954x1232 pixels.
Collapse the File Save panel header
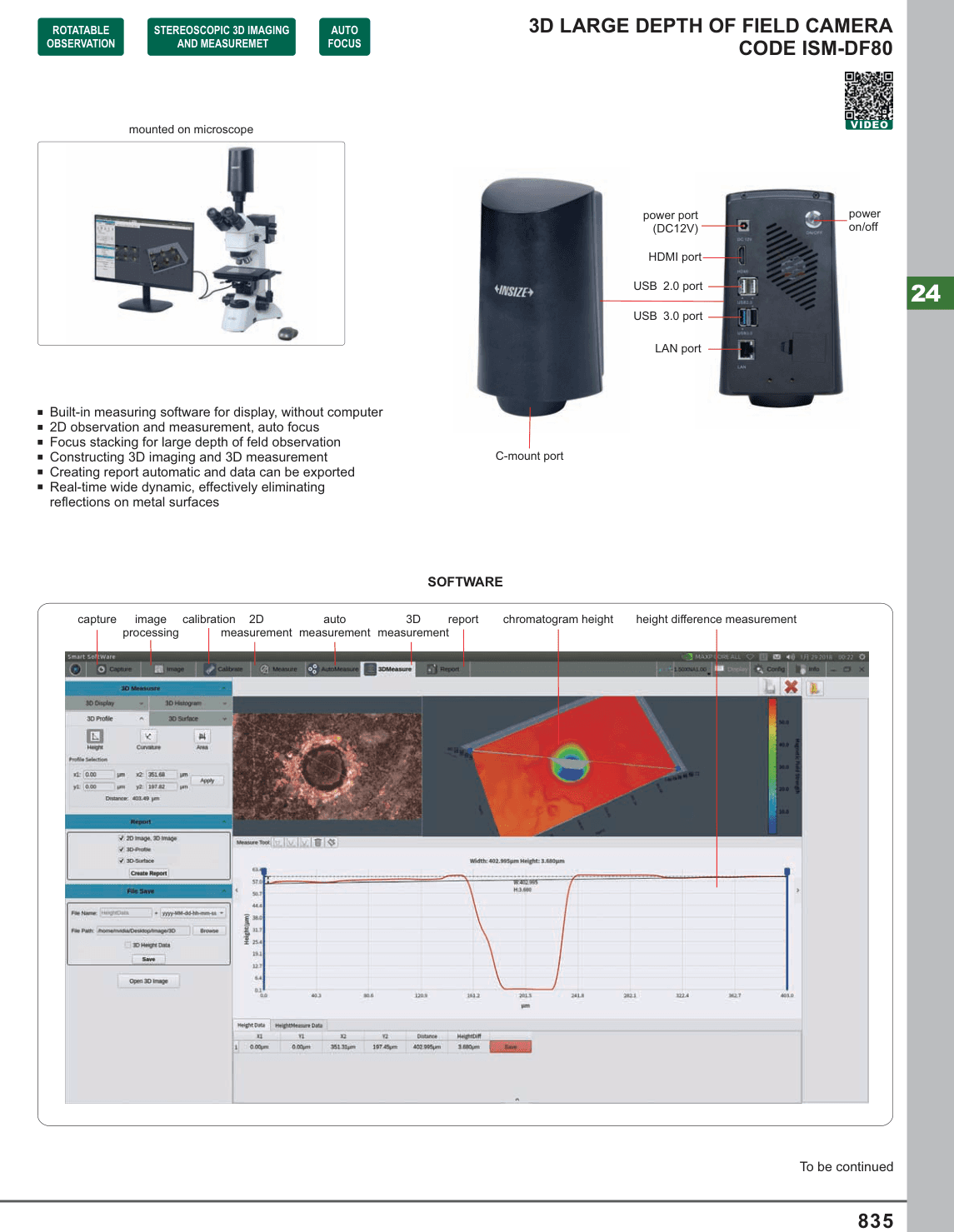pos(148,891)
